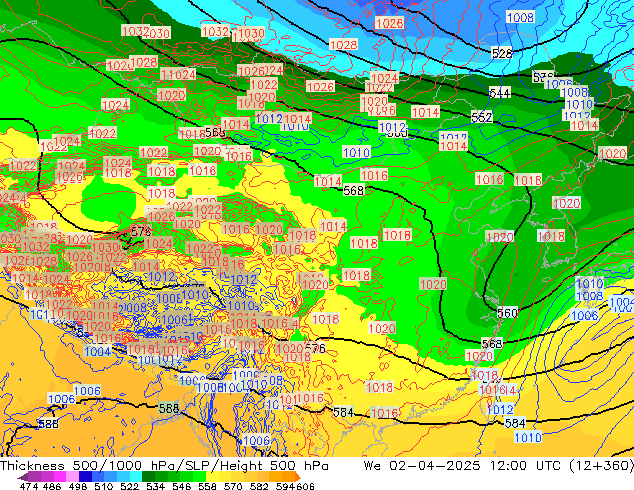Click the bright magenta swatch in the colorbar
The height and width of the screenshot is (490, 634).
click(60, 476)
